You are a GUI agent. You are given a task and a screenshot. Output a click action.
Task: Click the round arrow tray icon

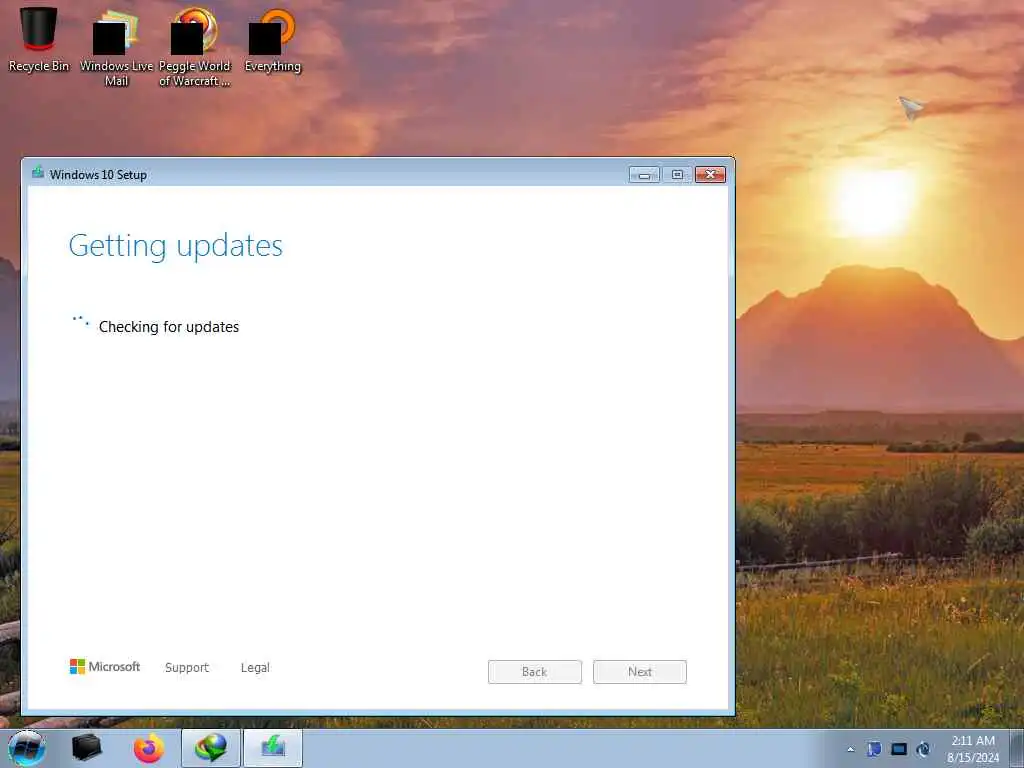click(923, 749)
